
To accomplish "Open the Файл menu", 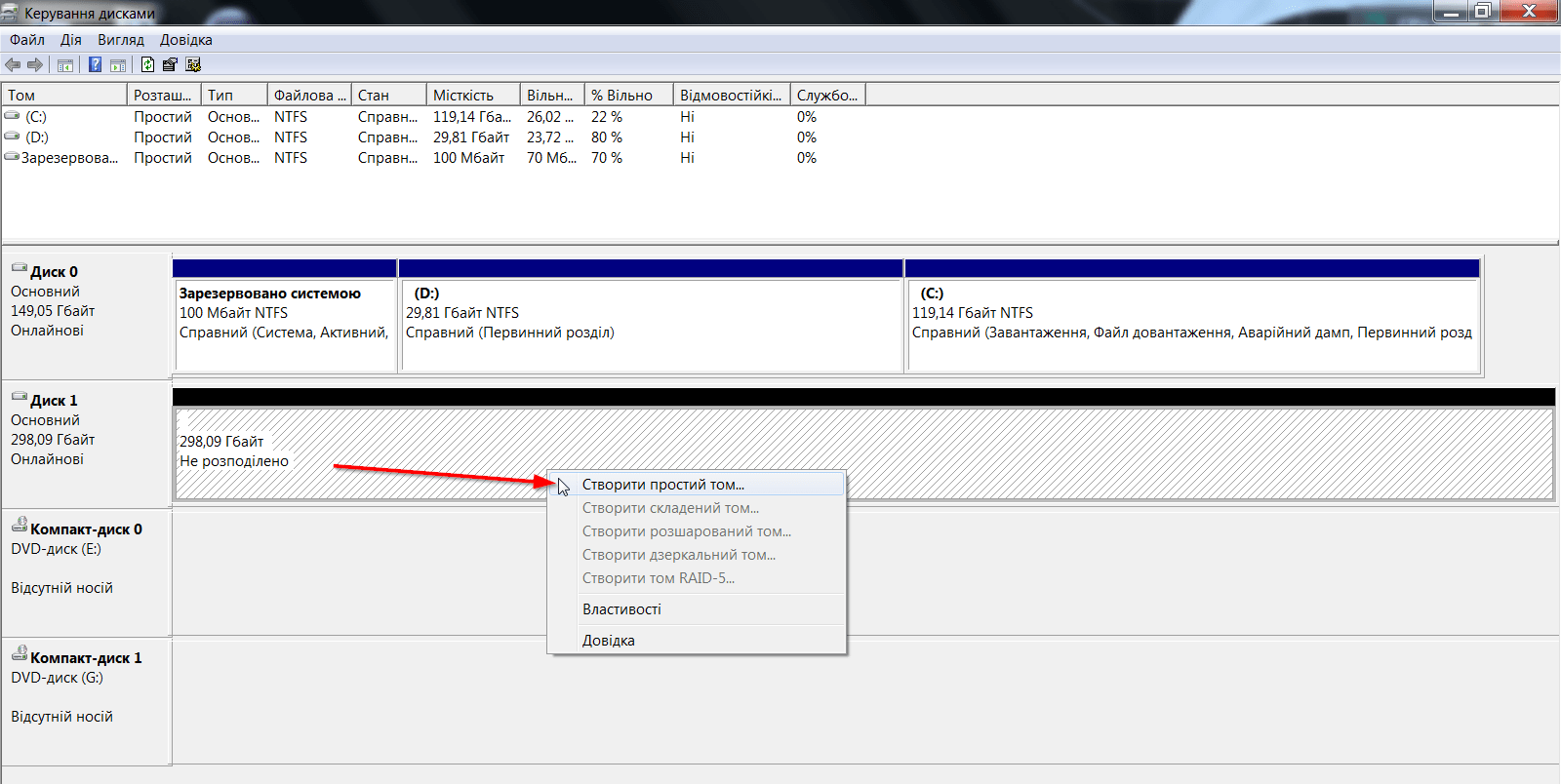I will point(27,40).
